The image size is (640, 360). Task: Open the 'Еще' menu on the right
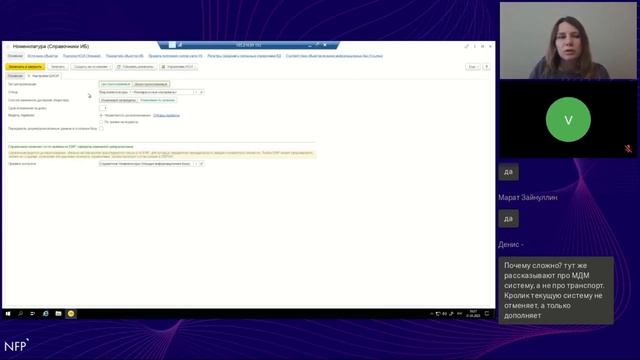point(473,67)
